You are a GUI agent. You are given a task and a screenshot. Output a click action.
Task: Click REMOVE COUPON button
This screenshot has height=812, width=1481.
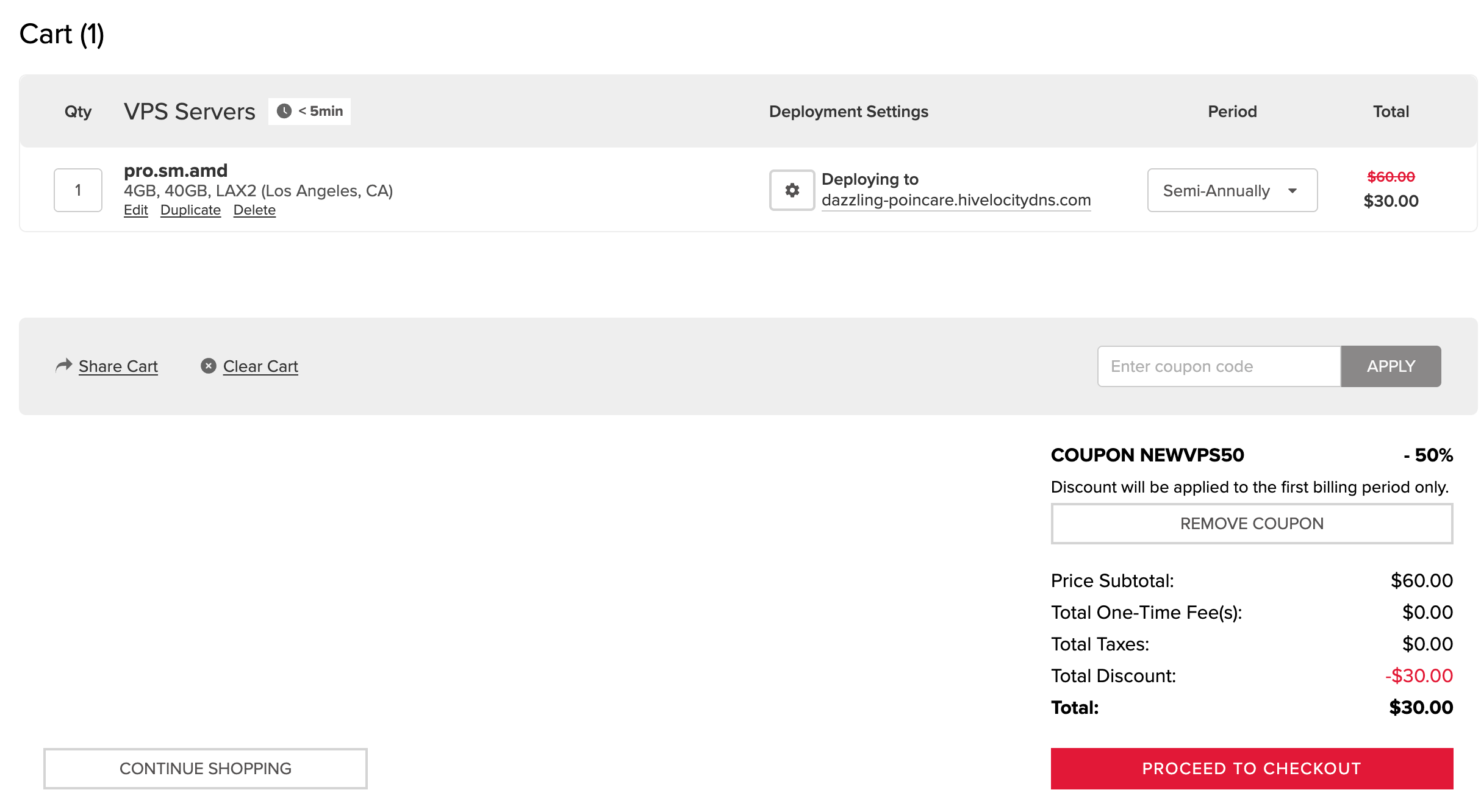coord(1252,524)
